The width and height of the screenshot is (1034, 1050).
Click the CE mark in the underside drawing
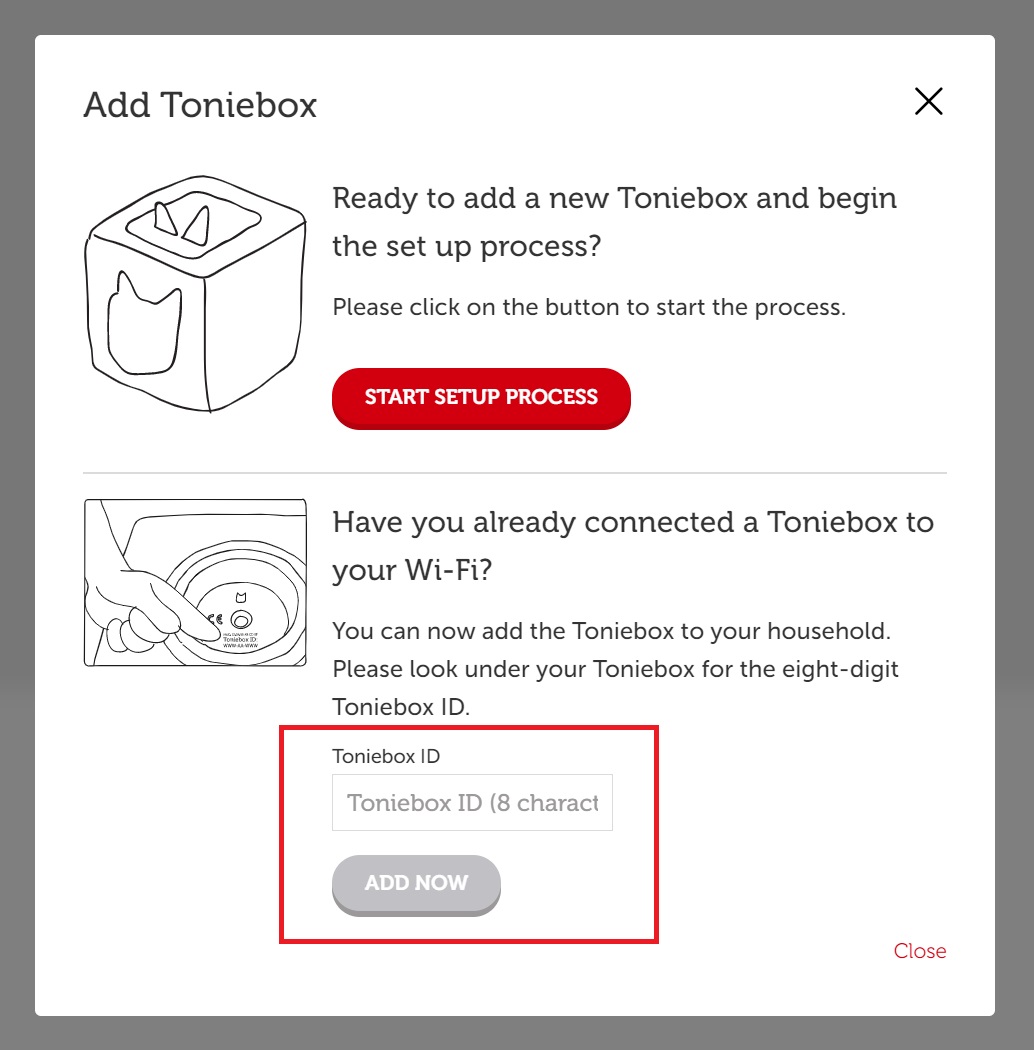[x=216, y=619]
